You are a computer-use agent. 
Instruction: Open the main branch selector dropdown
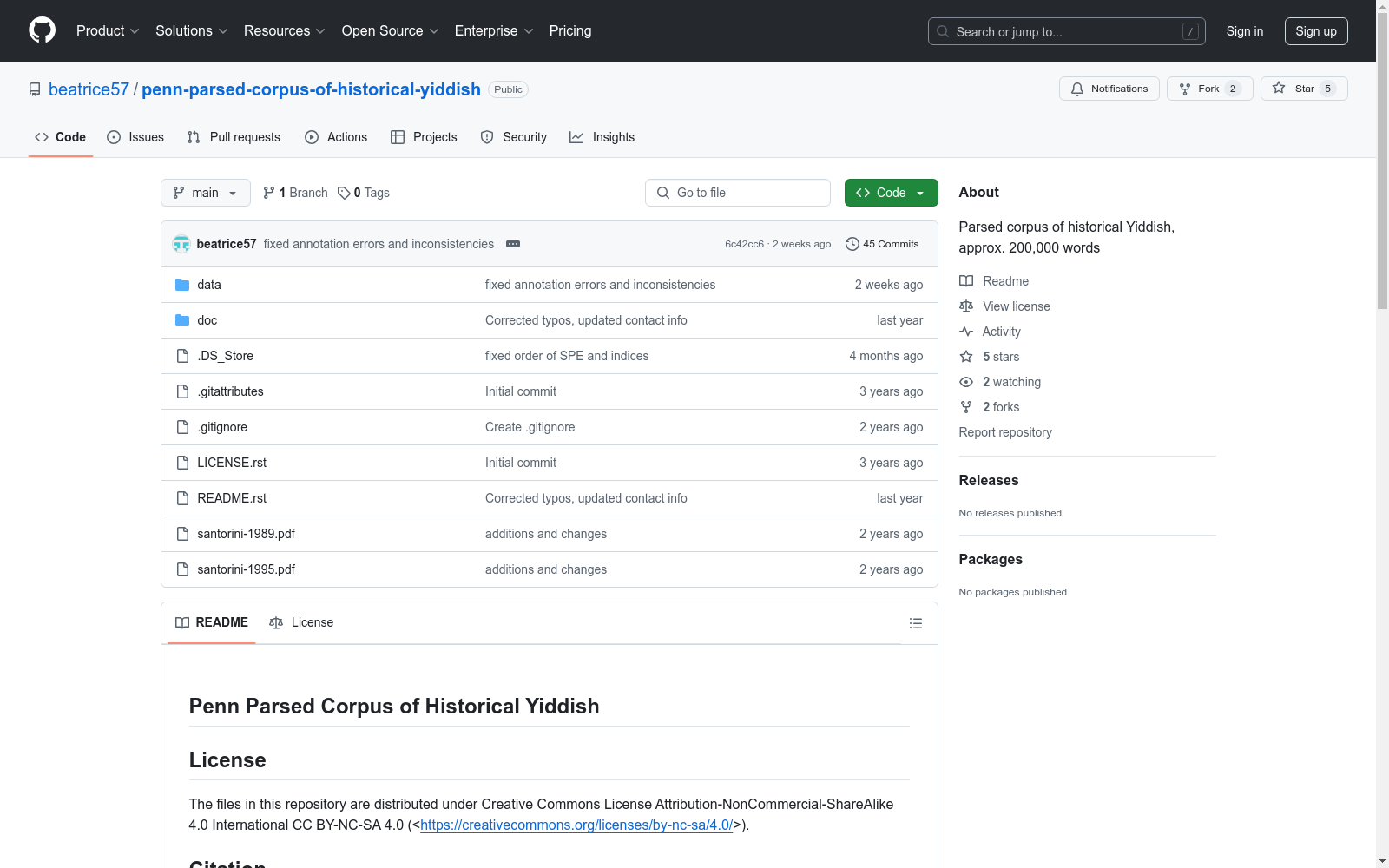point(206,193)
